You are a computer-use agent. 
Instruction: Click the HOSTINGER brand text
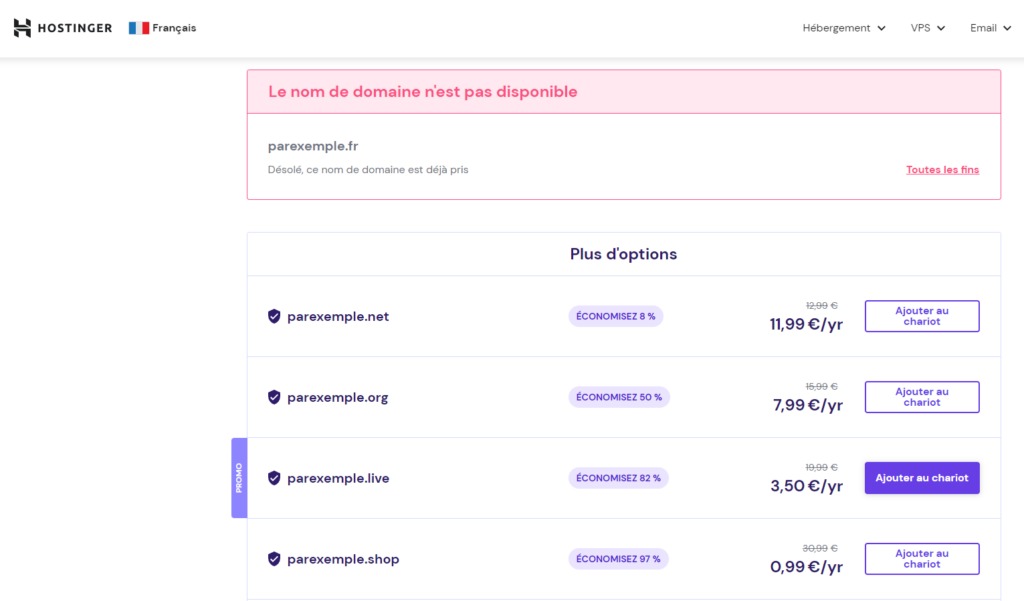click(75, 28)
